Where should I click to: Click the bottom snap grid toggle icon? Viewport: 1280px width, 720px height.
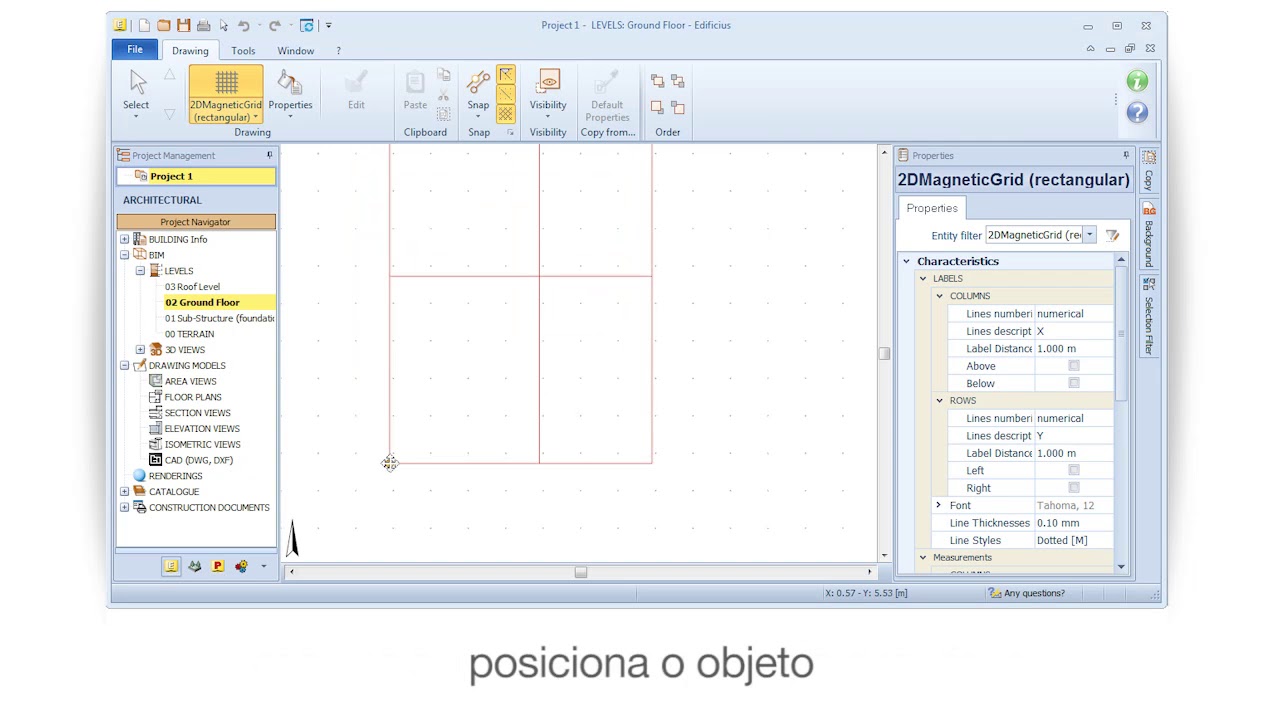(505, 114)
